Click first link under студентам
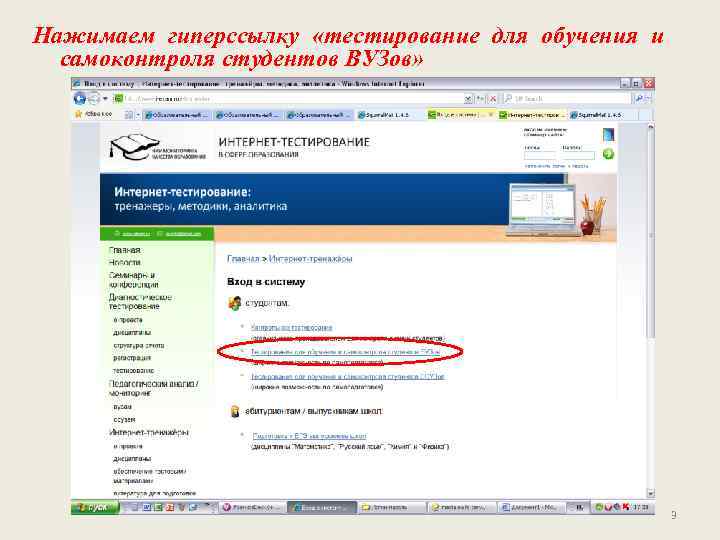Viewport: 720px width, 540px height. coord(291,327)
